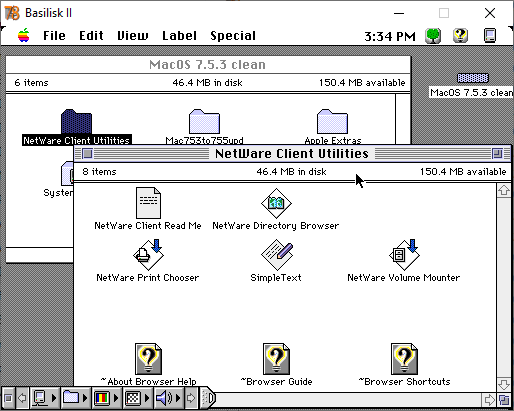Click the Control Strip close box
This screenshot has height=411, width=514.
coord(8,398)
